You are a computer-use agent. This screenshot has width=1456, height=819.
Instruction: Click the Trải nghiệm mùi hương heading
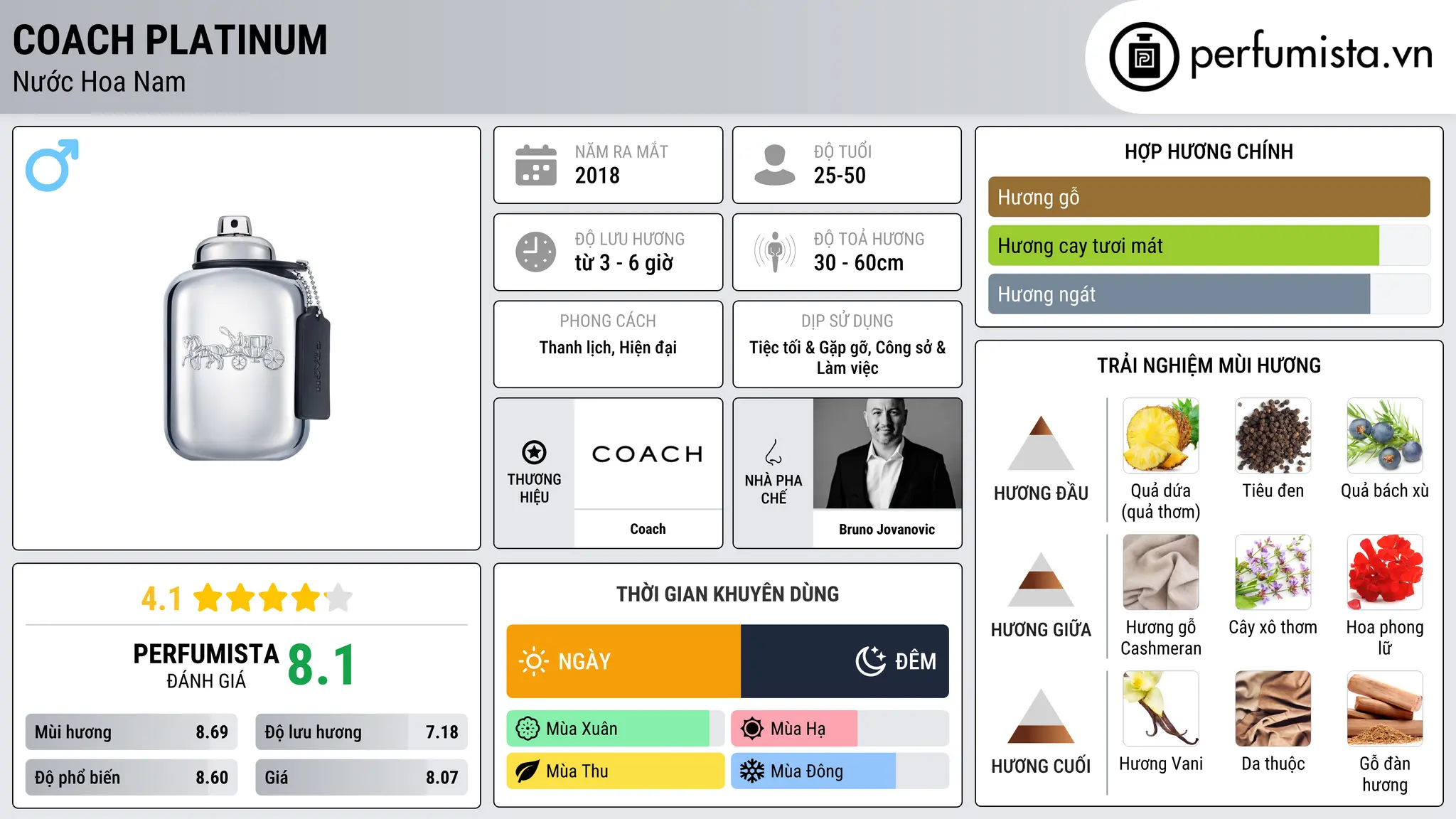pyautogui.click(x=1209, y=365)
